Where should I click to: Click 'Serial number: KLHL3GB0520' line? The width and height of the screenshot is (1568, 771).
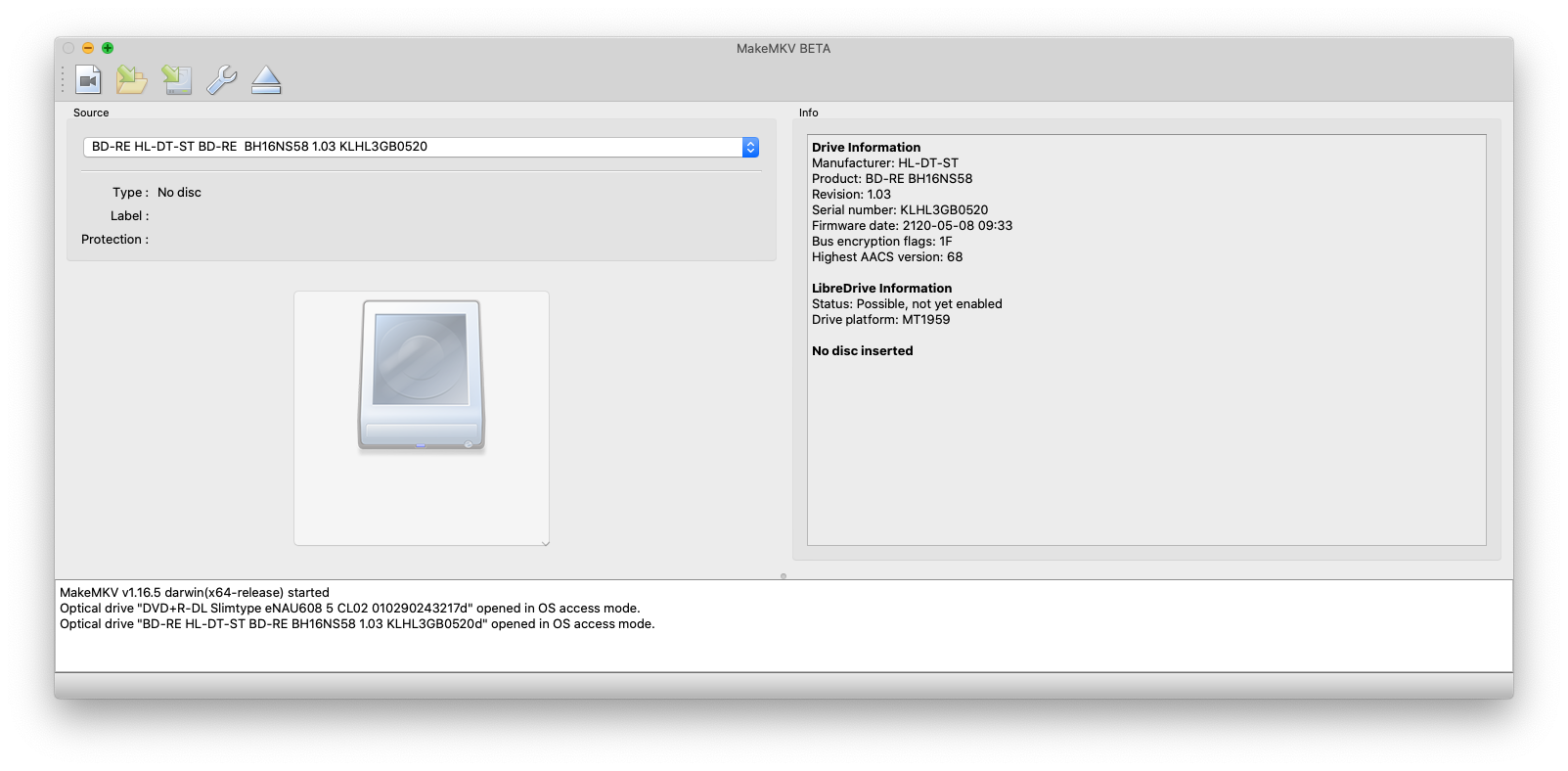pos(900,210)
